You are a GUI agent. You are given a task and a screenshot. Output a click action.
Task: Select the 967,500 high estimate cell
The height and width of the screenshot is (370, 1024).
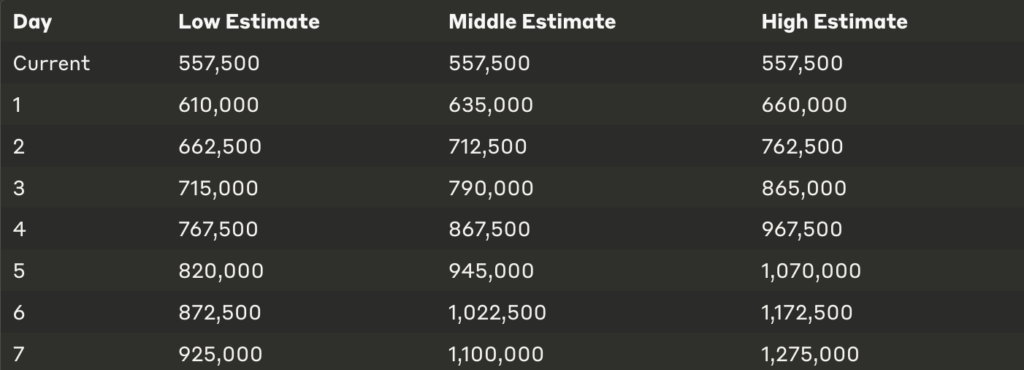click(801, 229)
